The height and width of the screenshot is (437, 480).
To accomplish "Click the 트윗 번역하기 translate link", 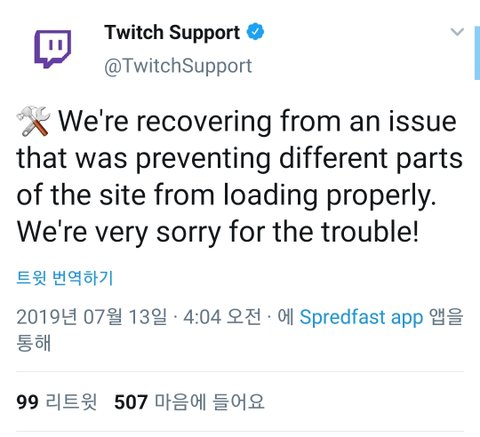I will (x=65, y=278).
